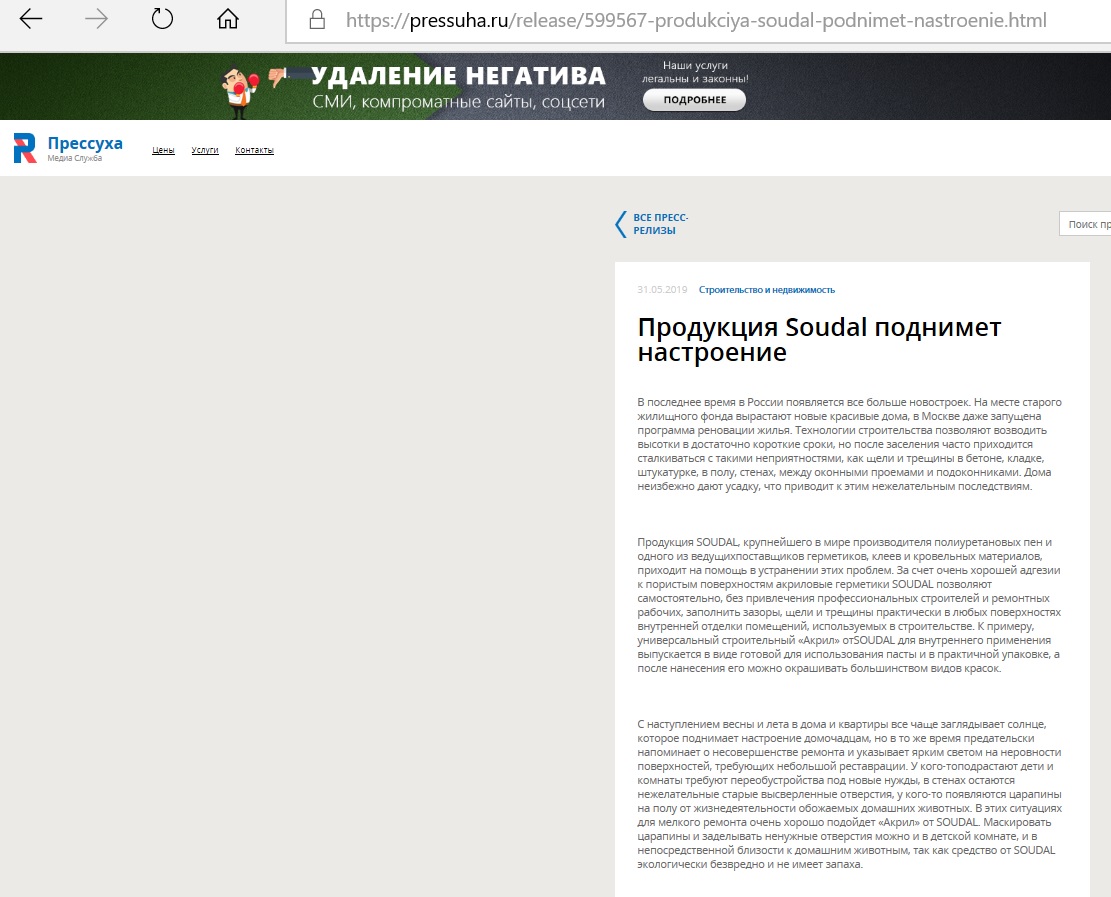Click the padlock site security icon
This screenshot has height=897, width=1111.
[317, 19]
